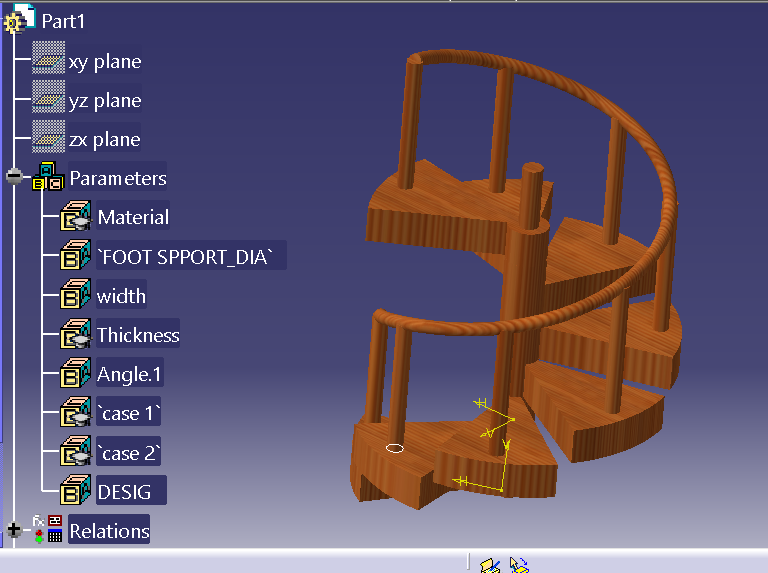Click the DESIG parameter icon
768x573 pixels.
tap(75, 490)
